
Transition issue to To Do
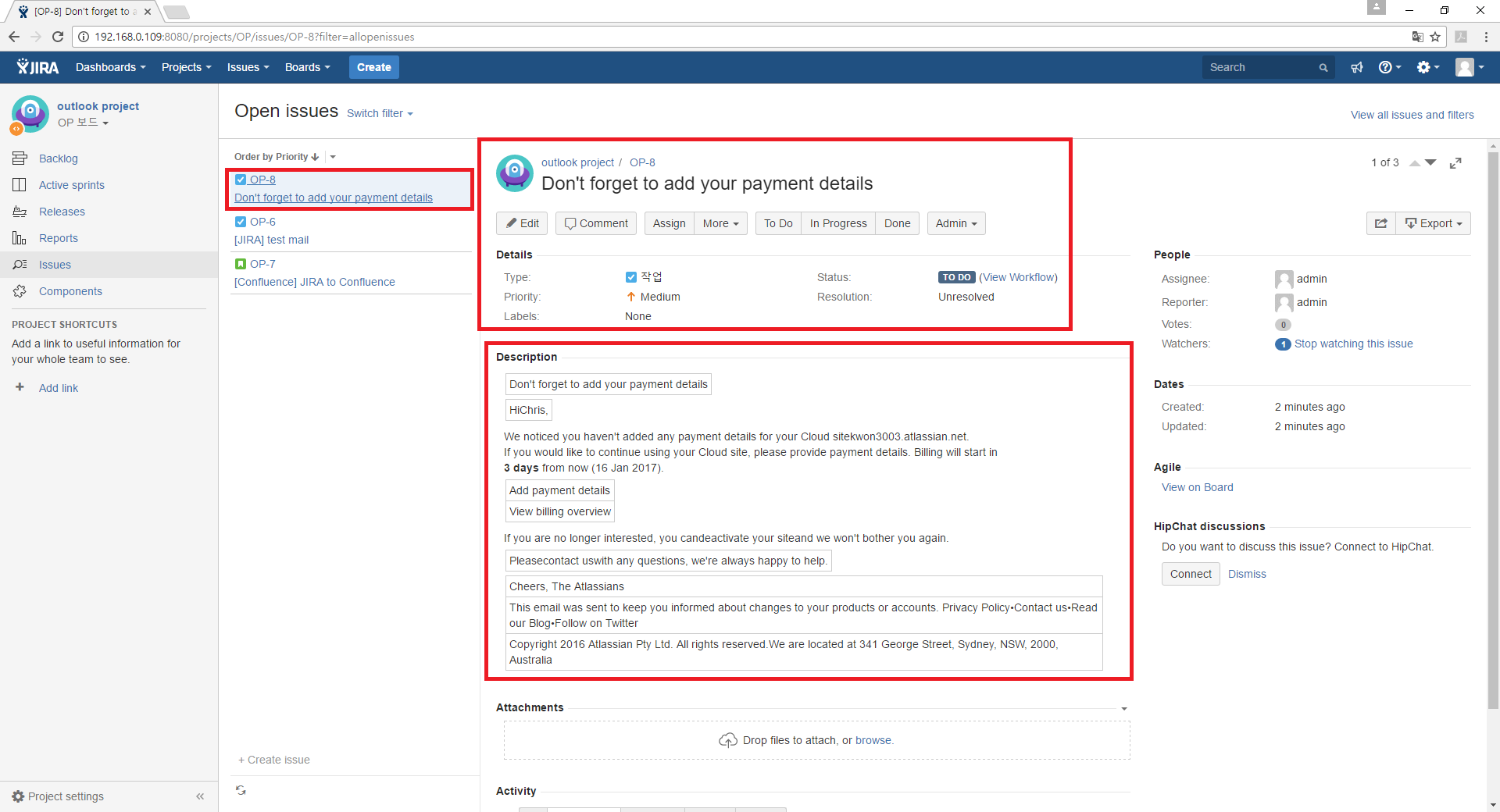[778, 223]
